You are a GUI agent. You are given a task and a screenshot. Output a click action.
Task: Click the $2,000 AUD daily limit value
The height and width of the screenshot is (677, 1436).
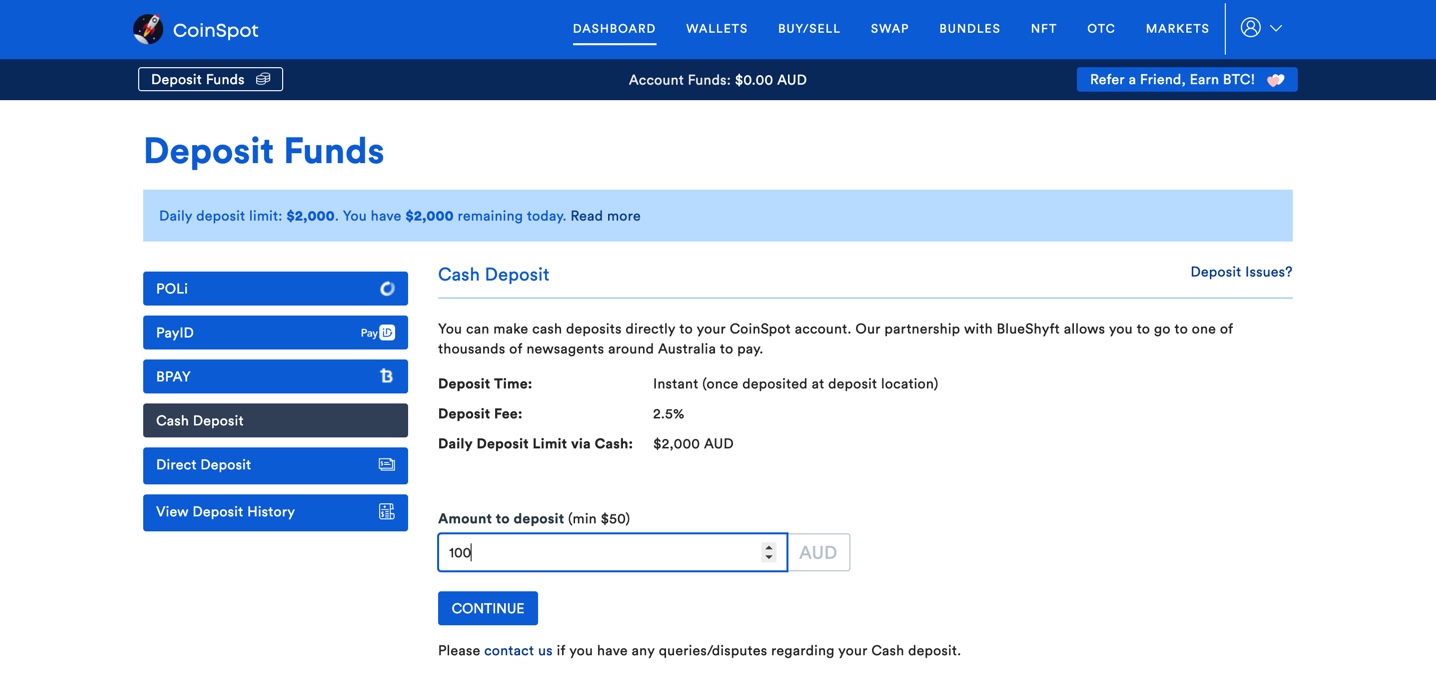pyautogui.click(x=693, y=444)
